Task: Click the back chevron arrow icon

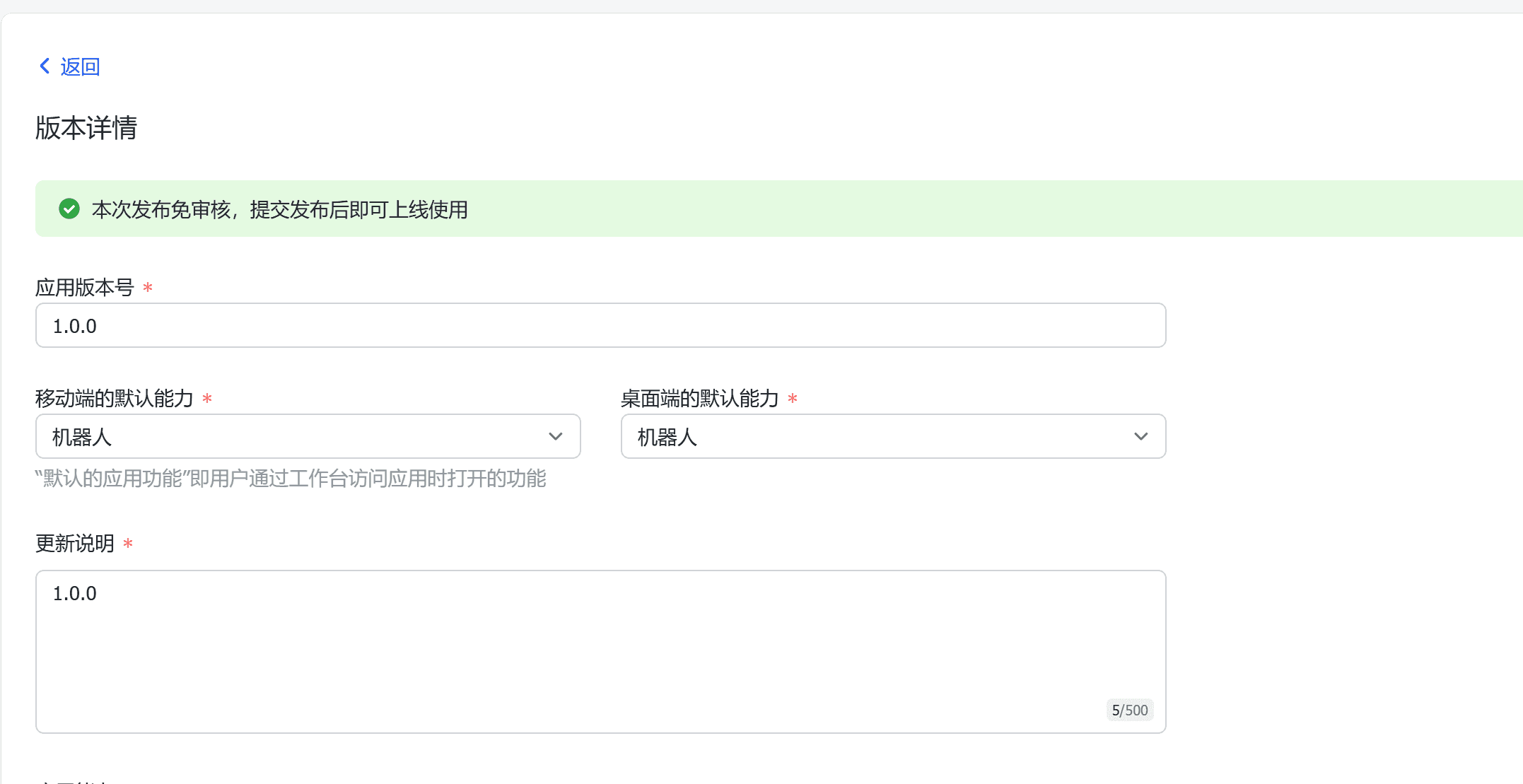Action: pyautogui.click(x=45, y=66)
